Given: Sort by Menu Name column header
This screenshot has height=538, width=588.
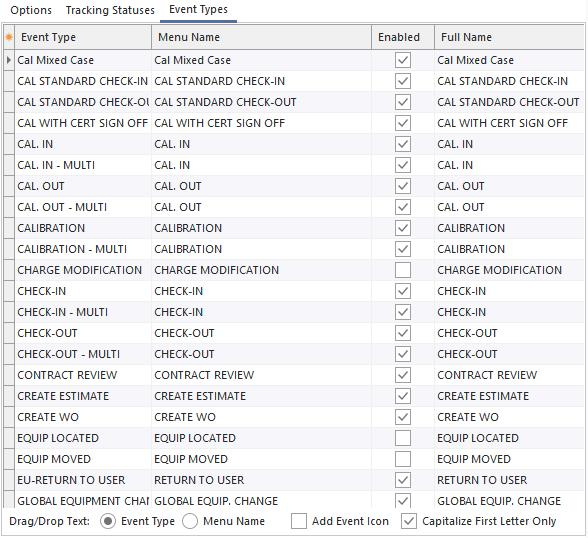Looking at the screenshot, I should point(261,37).
